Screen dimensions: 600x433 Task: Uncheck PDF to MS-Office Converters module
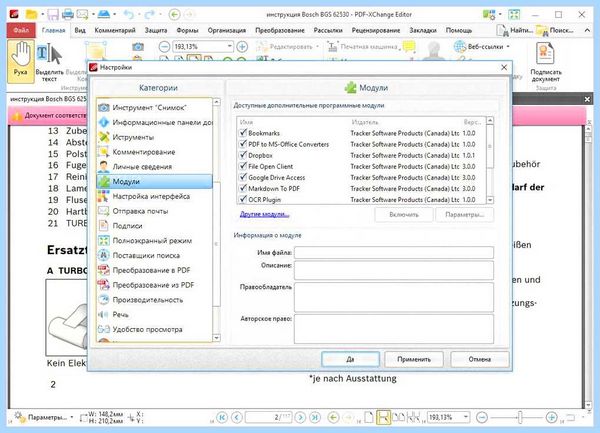coord(243,144)
